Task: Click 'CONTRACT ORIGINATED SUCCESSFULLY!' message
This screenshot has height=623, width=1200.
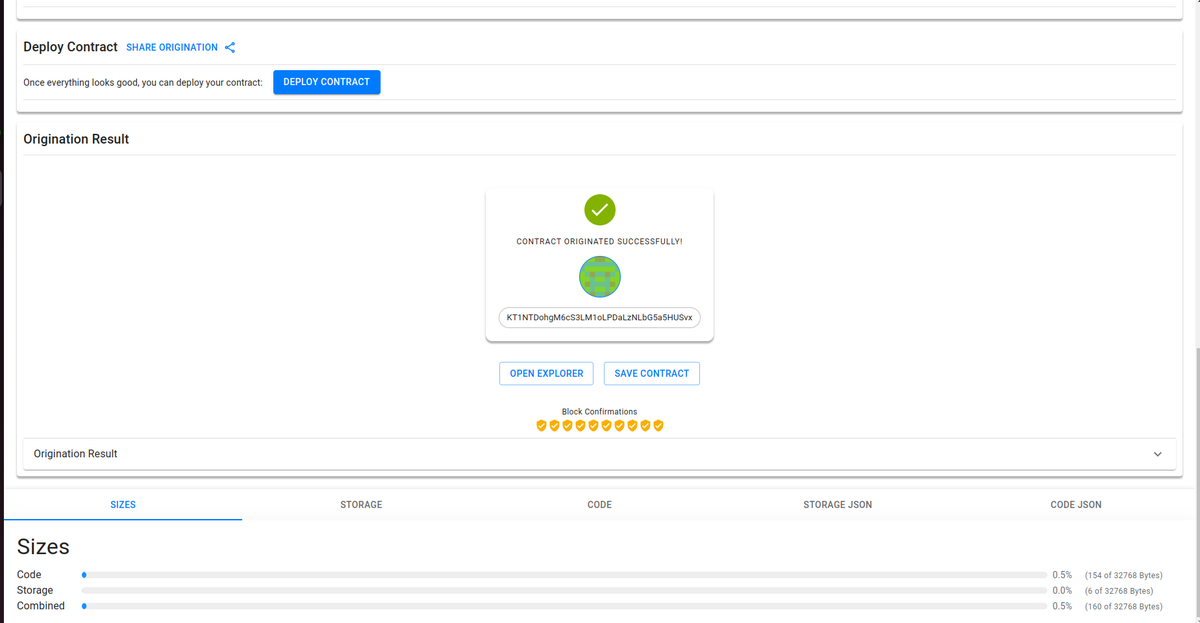Action: click(x=600, y=242)
